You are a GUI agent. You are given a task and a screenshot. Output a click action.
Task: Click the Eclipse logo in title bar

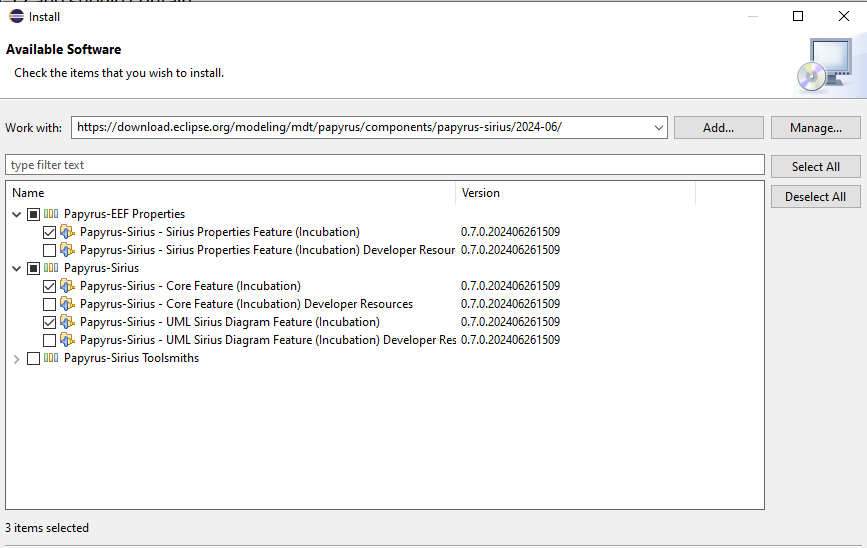point(16,16)
